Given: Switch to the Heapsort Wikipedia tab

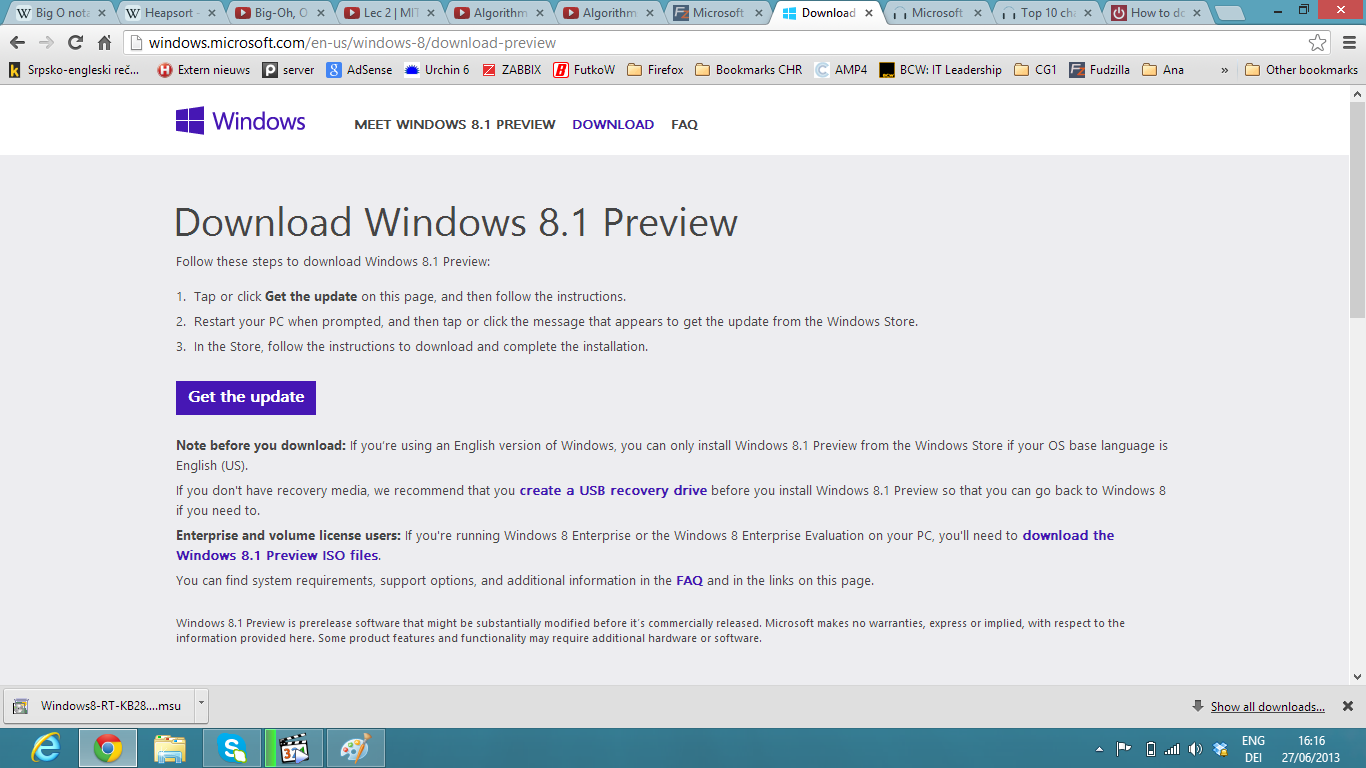Looking at the screenshot, I should click(x=170, y=13).
